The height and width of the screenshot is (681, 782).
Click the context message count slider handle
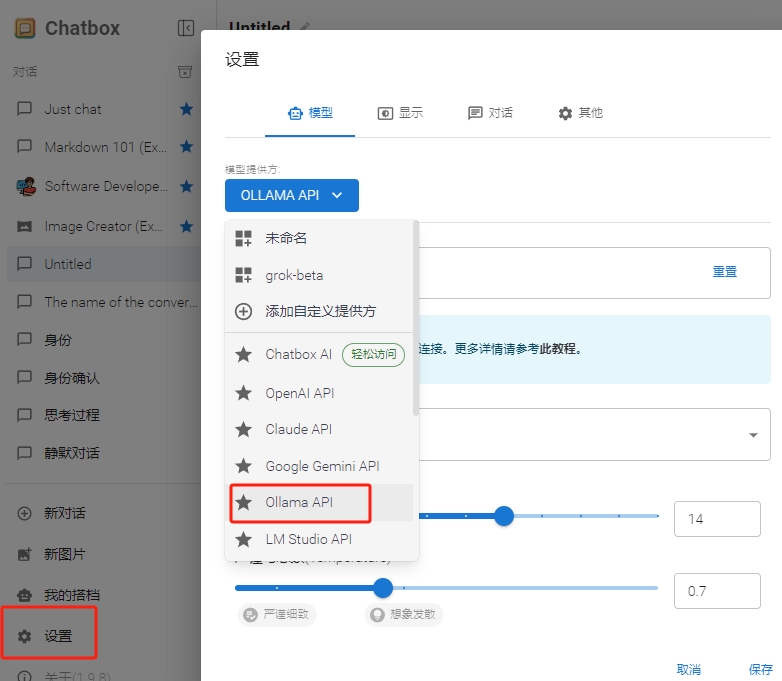504,516
